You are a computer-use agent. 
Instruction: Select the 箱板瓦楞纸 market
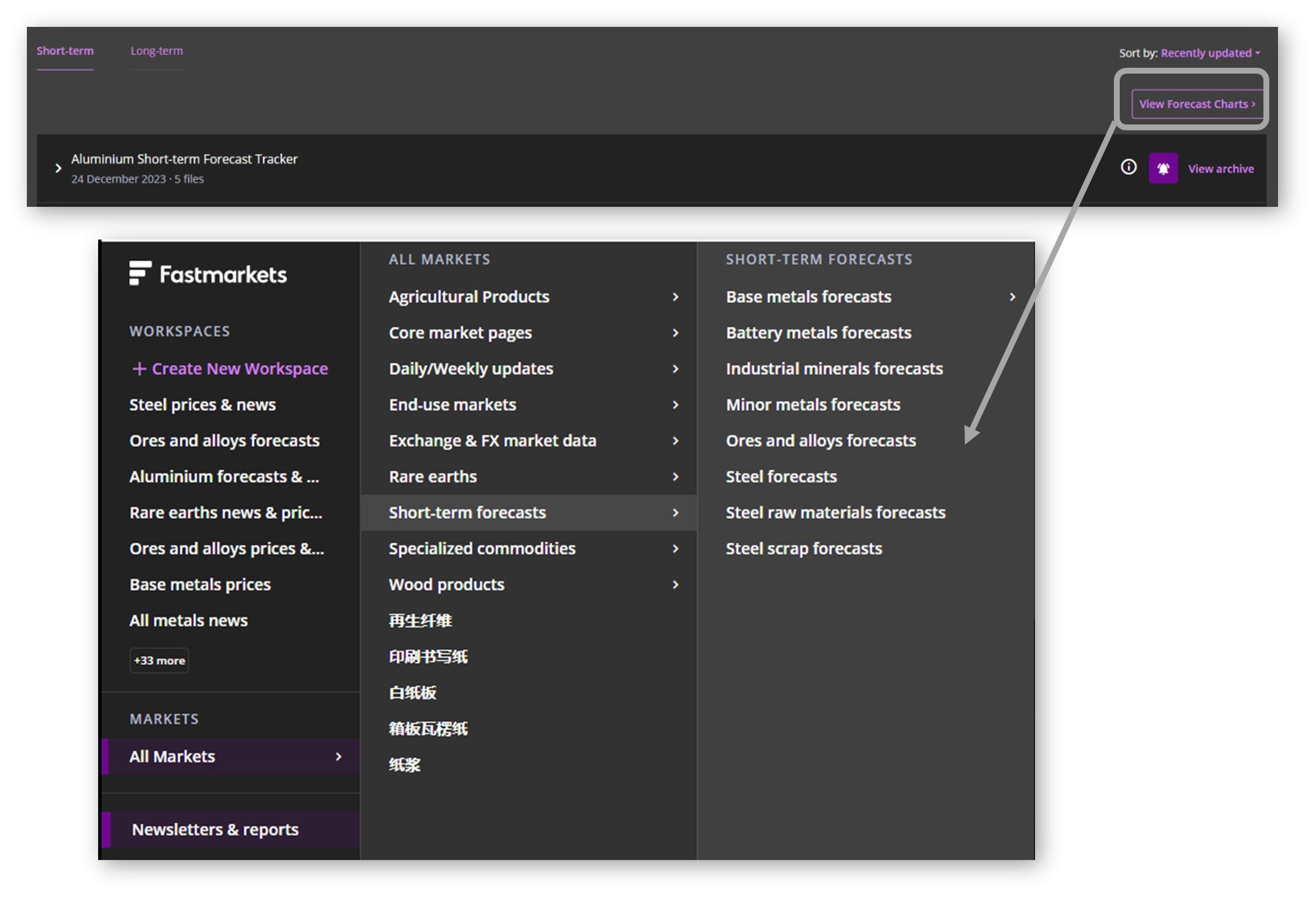coord(428,729)
